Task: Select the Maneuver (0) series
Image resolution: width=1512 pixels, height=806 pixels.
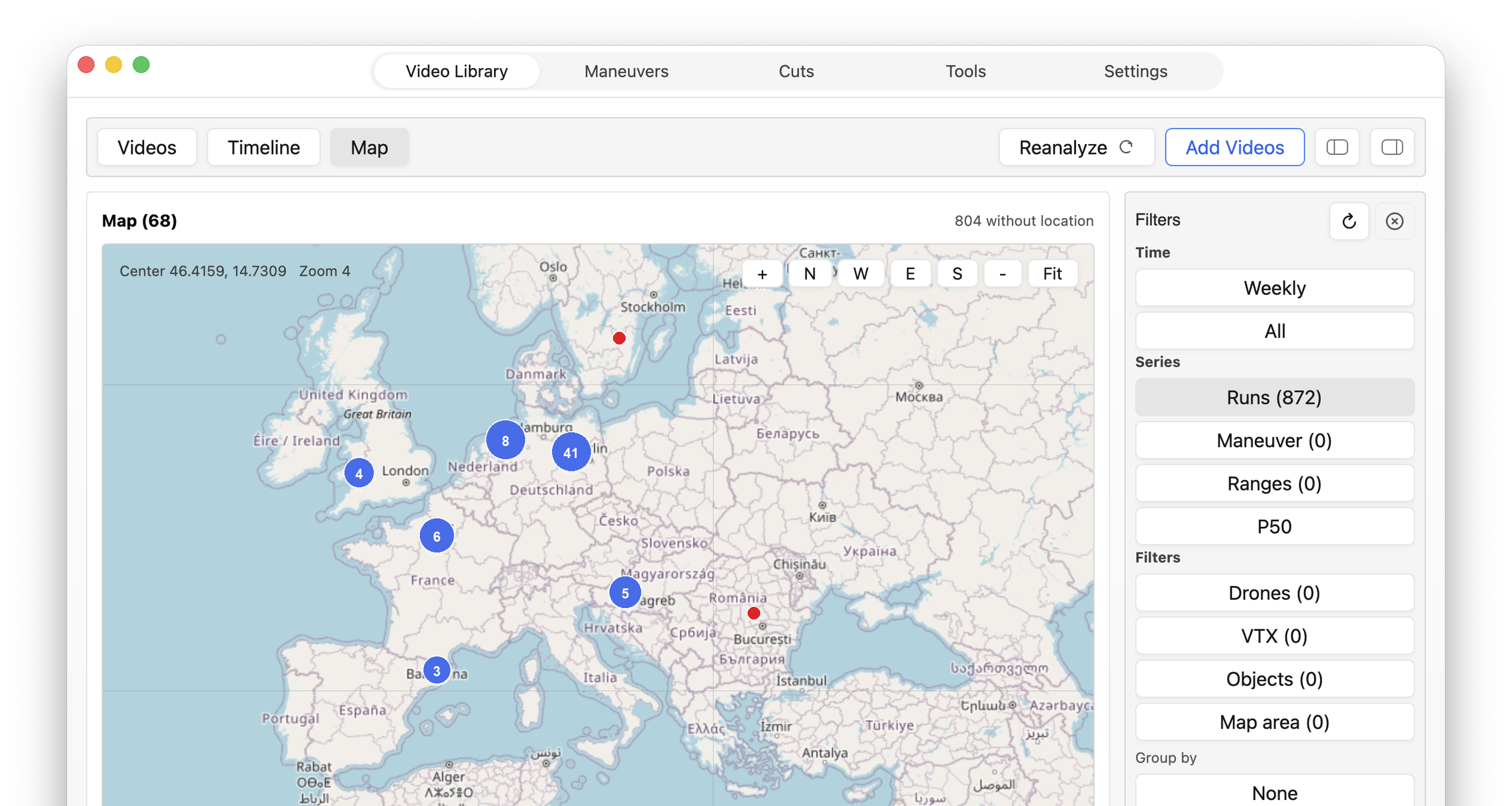Action: pyautogui.click(x=1274, y=441)
